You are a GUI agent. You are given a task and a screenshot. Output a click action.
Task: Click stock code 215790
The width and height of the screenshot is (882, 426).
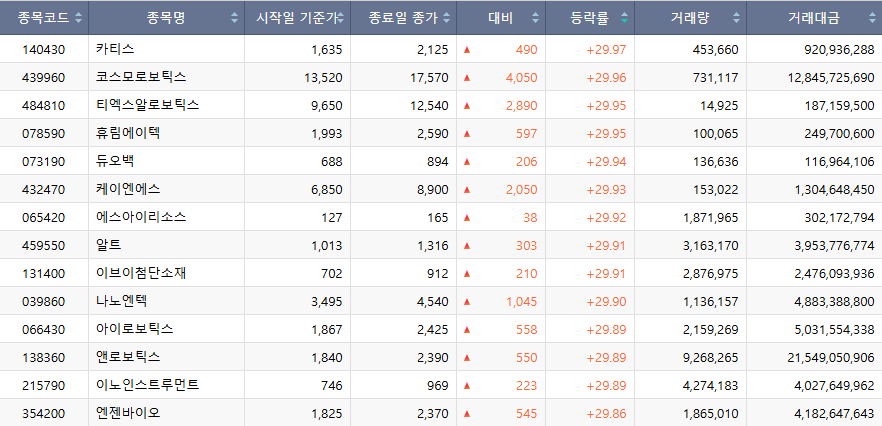tap(44, 386)
